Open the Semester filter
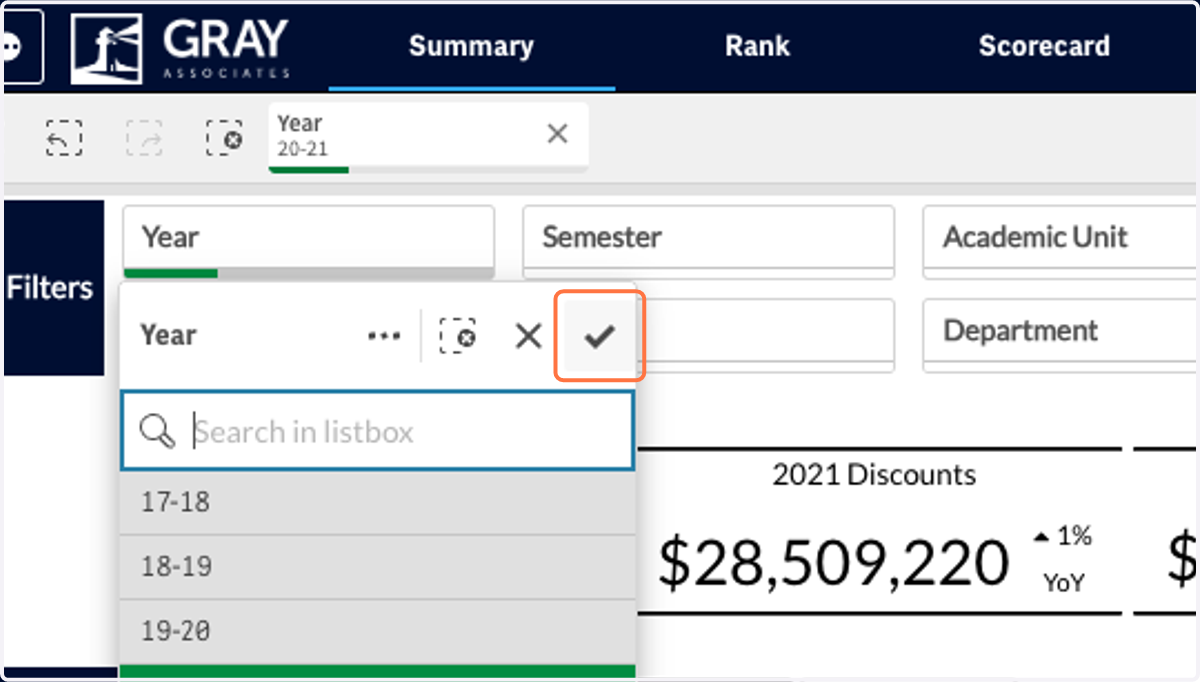This screenshot has height=682, width=1200. 708,241
